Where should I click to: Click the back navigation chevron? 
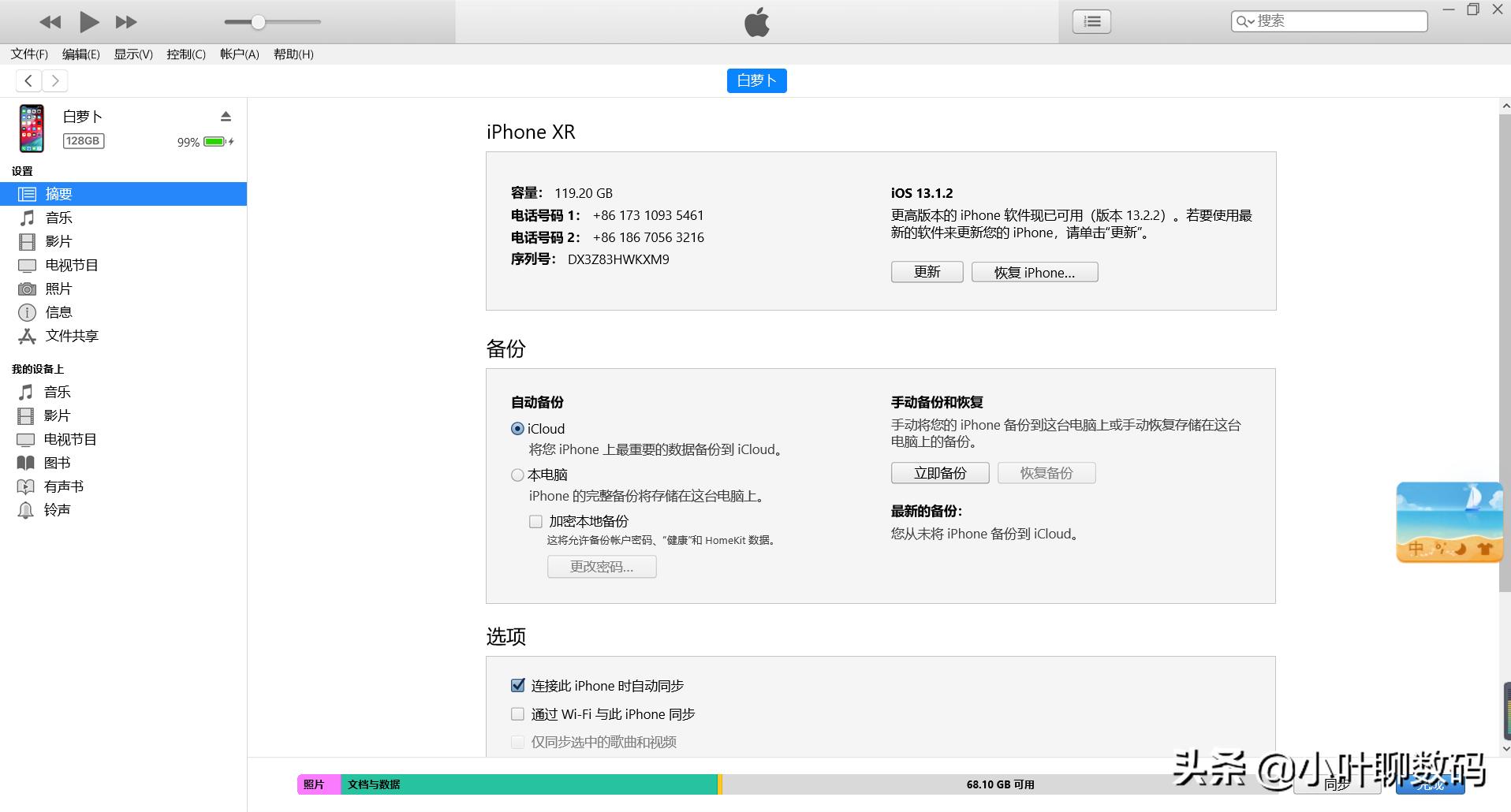(x=28, y=80)
